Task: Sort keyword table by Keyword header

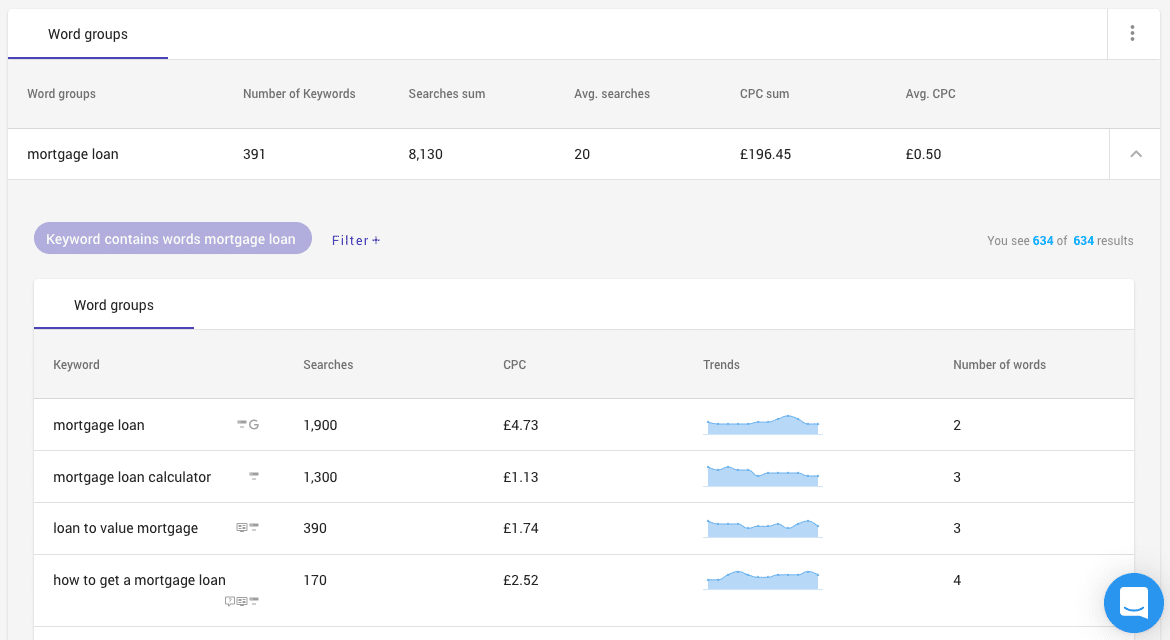Action: point(76,365)
